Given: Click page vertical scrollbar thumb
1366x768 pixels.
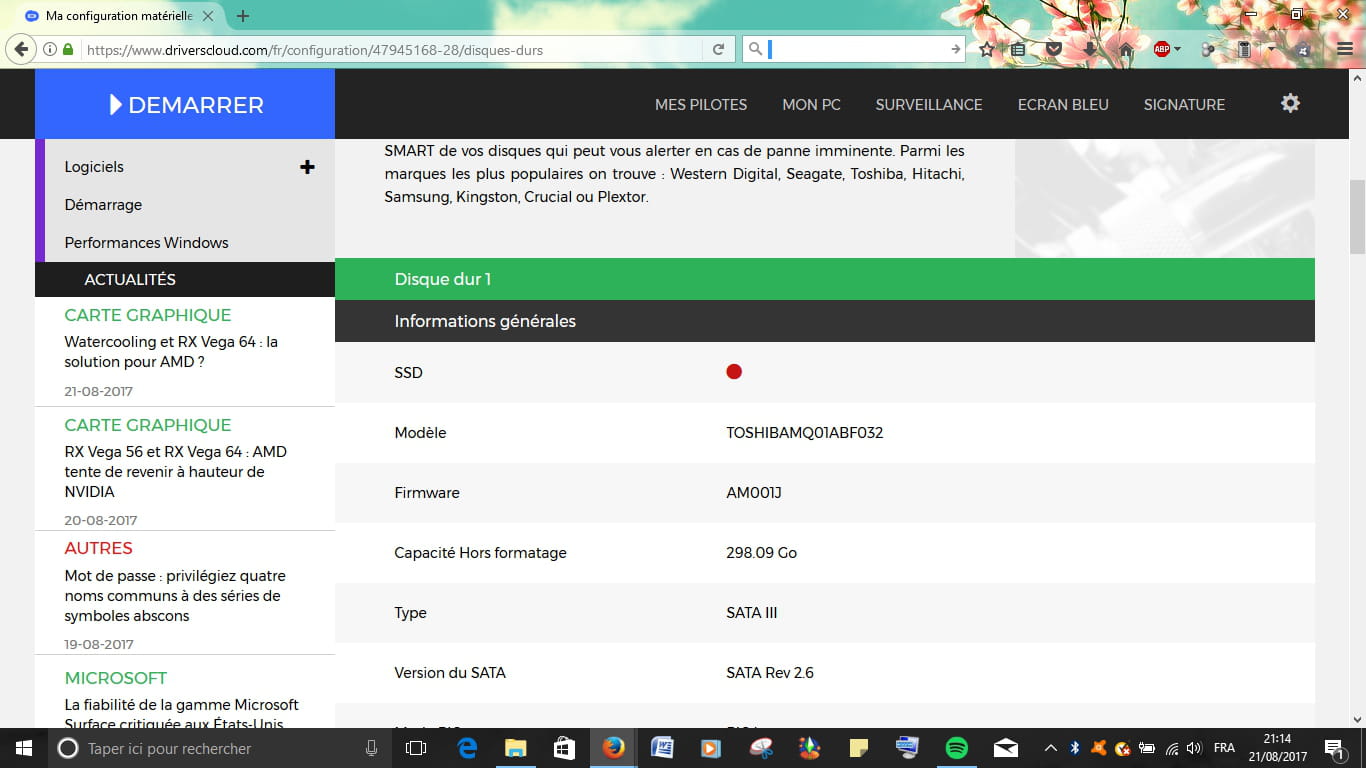Looking at the screenshot, I should [x=1357, y=216].
